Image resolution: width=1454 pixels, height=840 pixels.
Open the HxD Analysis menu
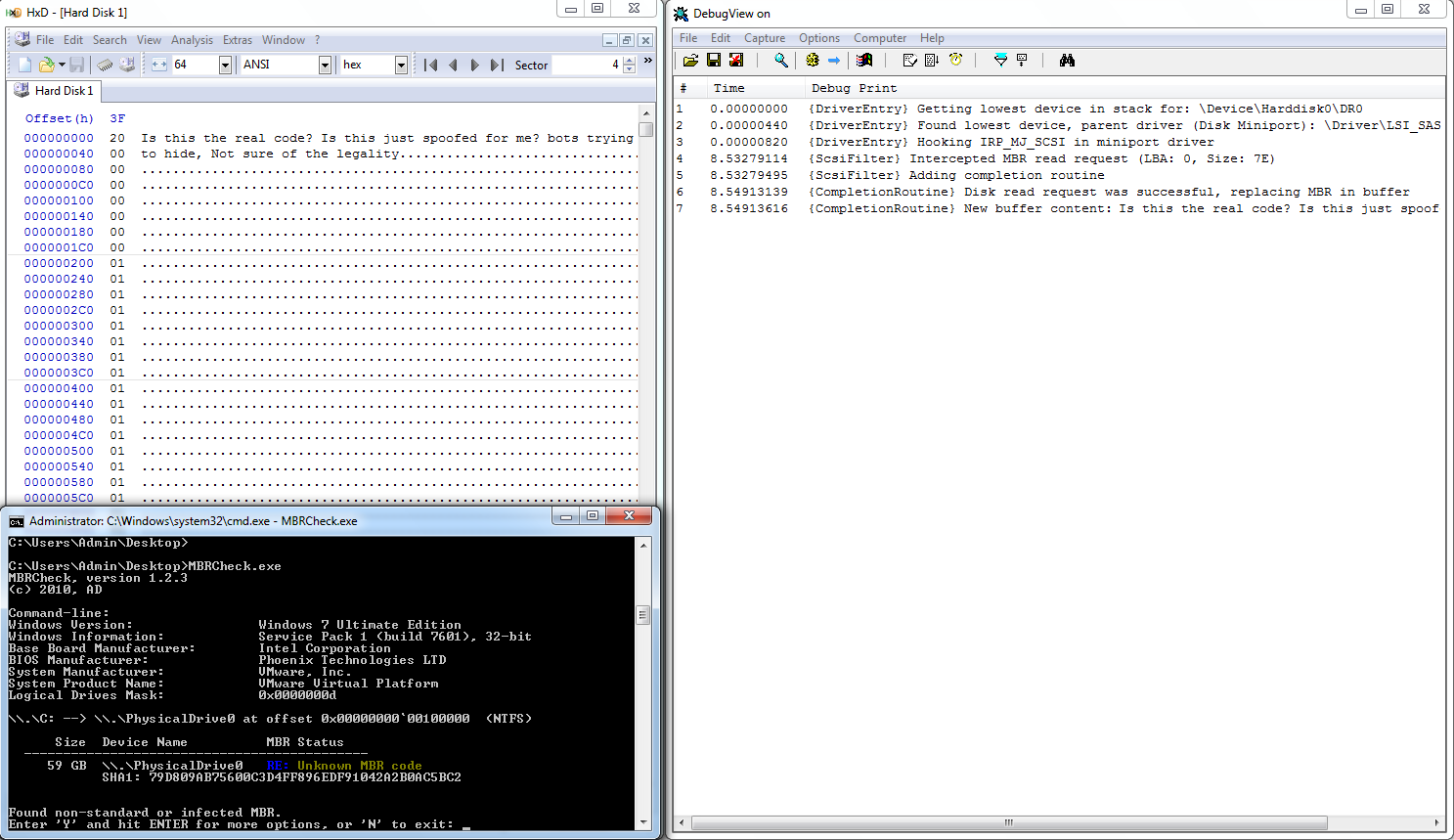tap(192, 40)
